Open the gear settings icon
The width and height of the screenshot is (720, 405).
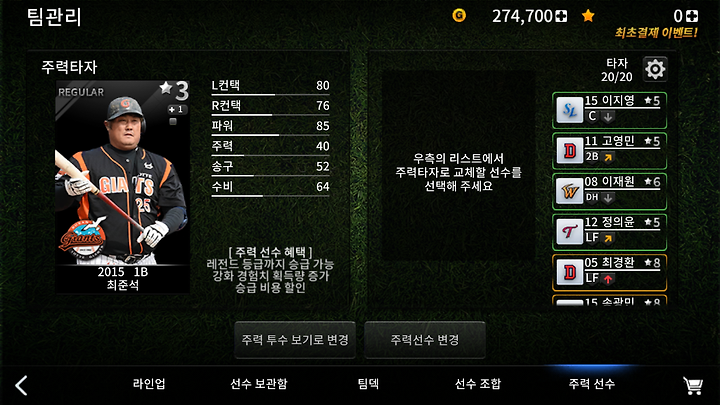point(655,69)
